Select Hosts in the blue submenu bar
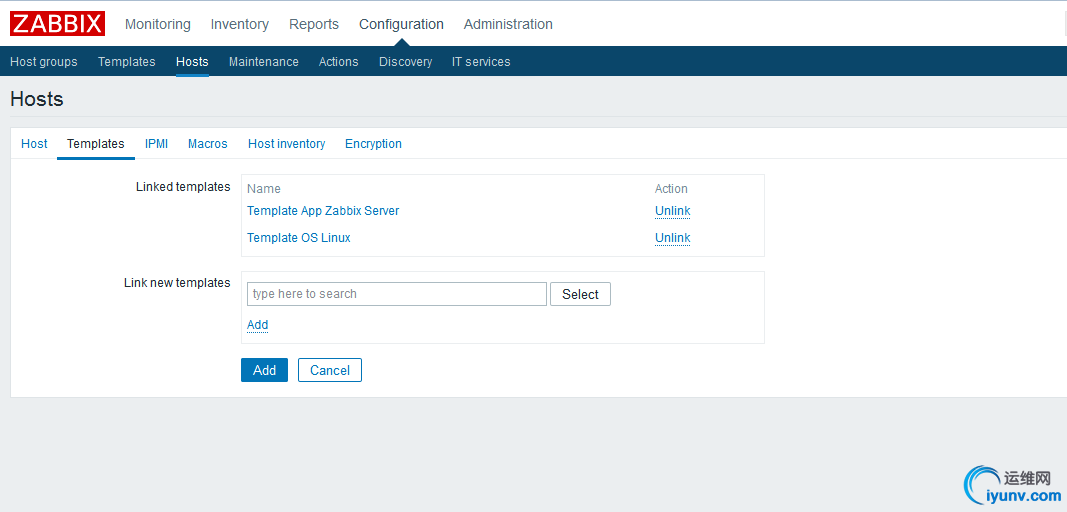Screen dimensions: 1067x512 [192, 62]
